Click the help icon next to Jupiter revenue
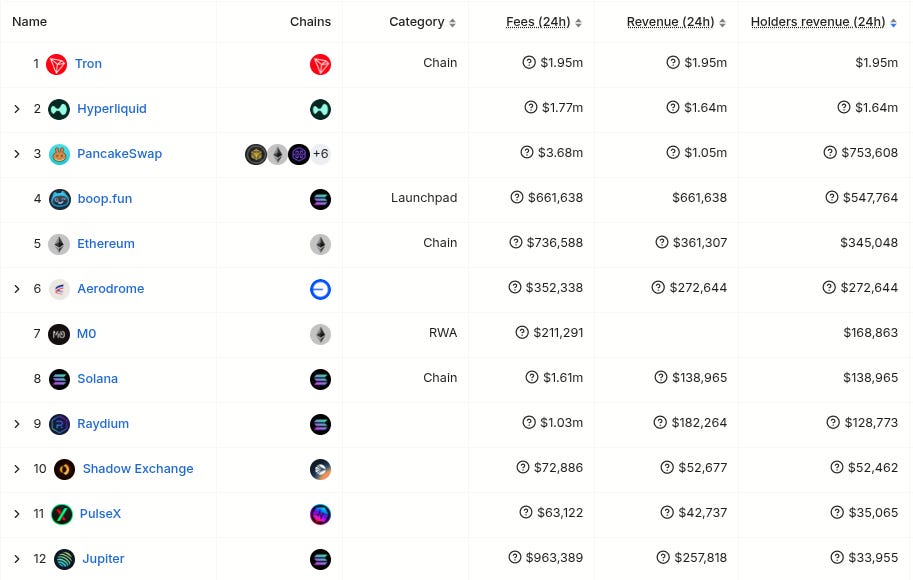The width and height of the screenshot is (913, 580). [x=663, y=557]
